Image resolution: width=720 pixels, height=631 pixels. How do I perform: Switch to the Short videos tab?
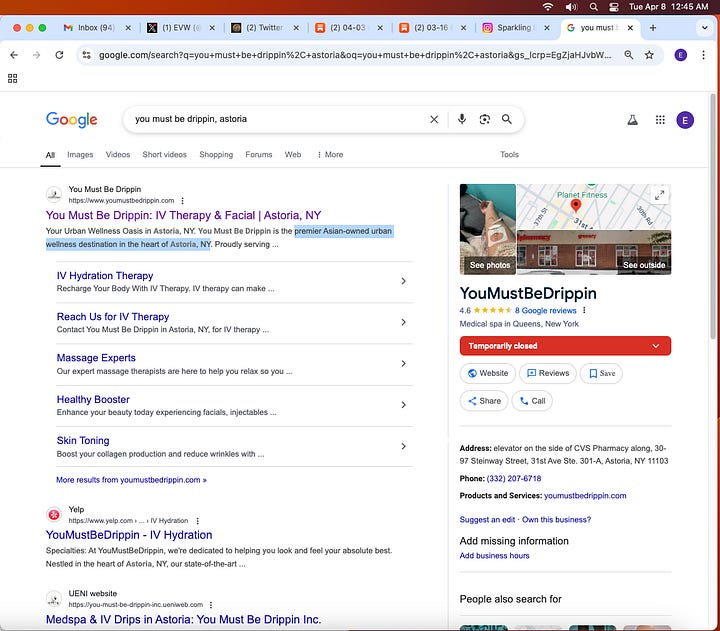click(x=164, y=155)
